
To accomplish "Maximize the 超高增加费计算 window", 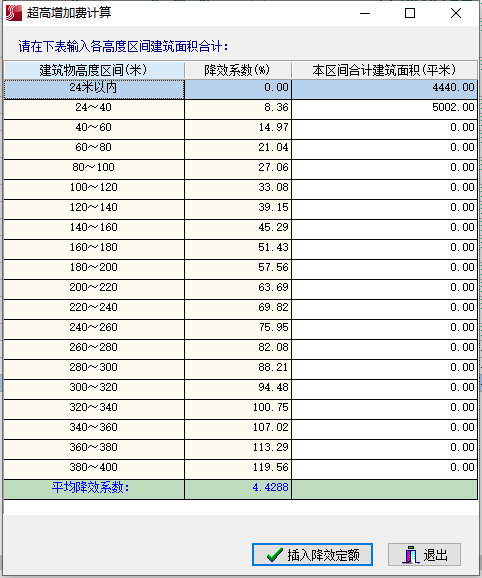I will click(410, 13).
